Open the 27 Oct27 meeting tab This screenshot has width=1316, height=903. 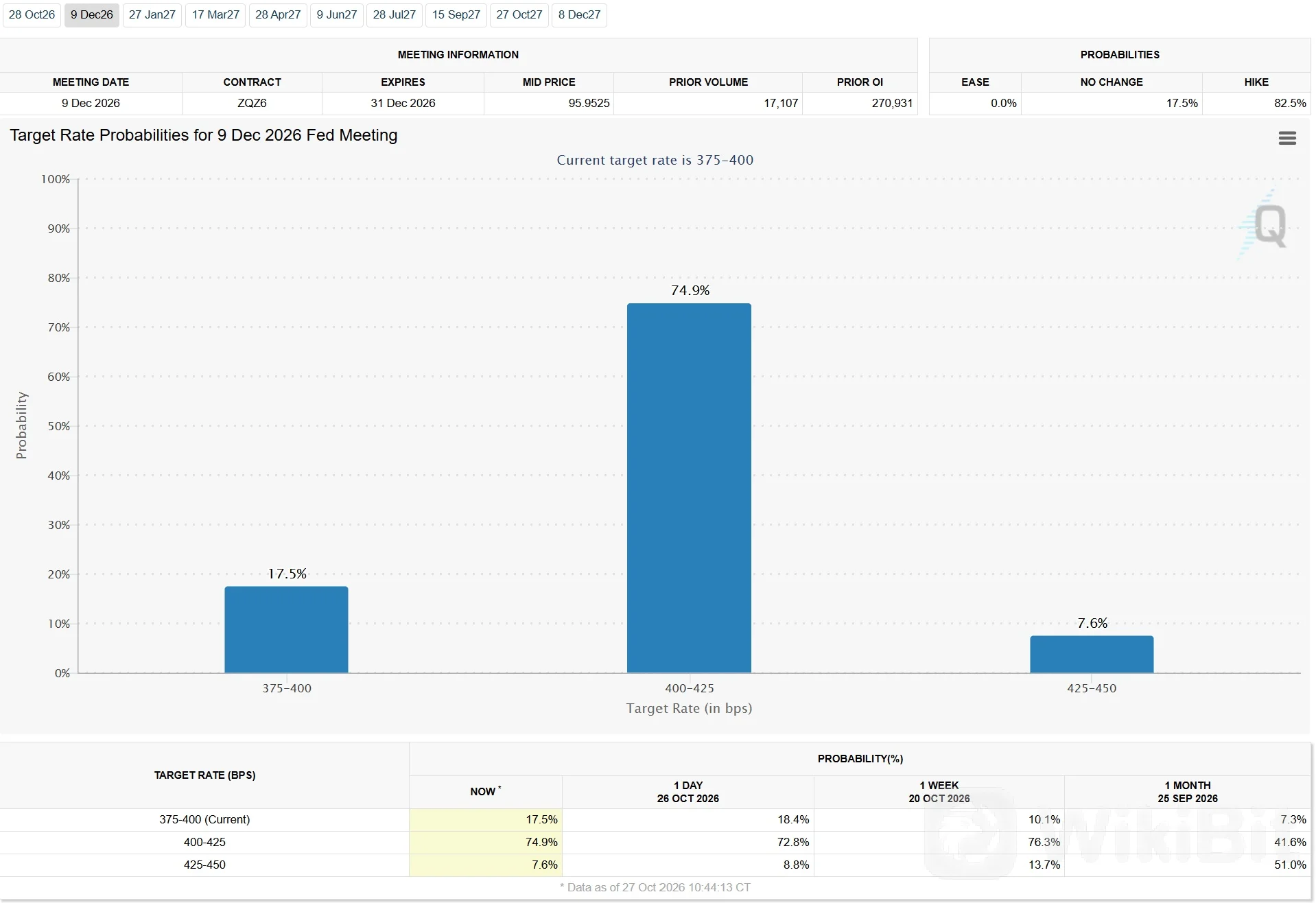point(519,15)
